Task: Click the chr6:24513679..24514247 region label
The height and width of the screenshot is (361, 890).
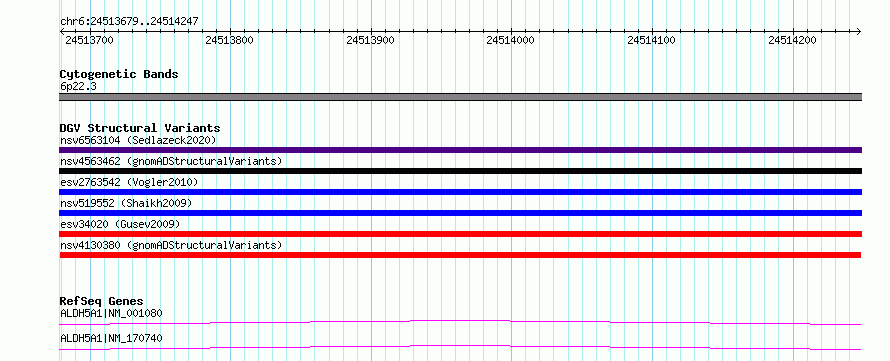Action: coord(129,22)
